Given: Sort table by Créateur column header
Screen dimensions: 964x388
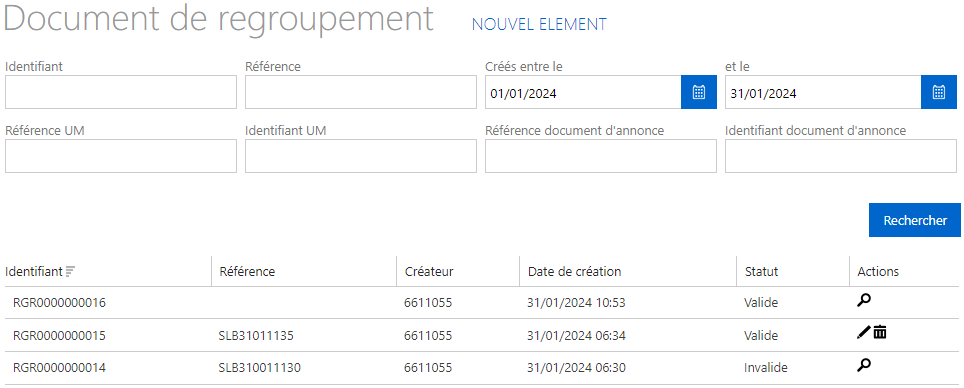Looking at the screenshot, I should [429, 271].
